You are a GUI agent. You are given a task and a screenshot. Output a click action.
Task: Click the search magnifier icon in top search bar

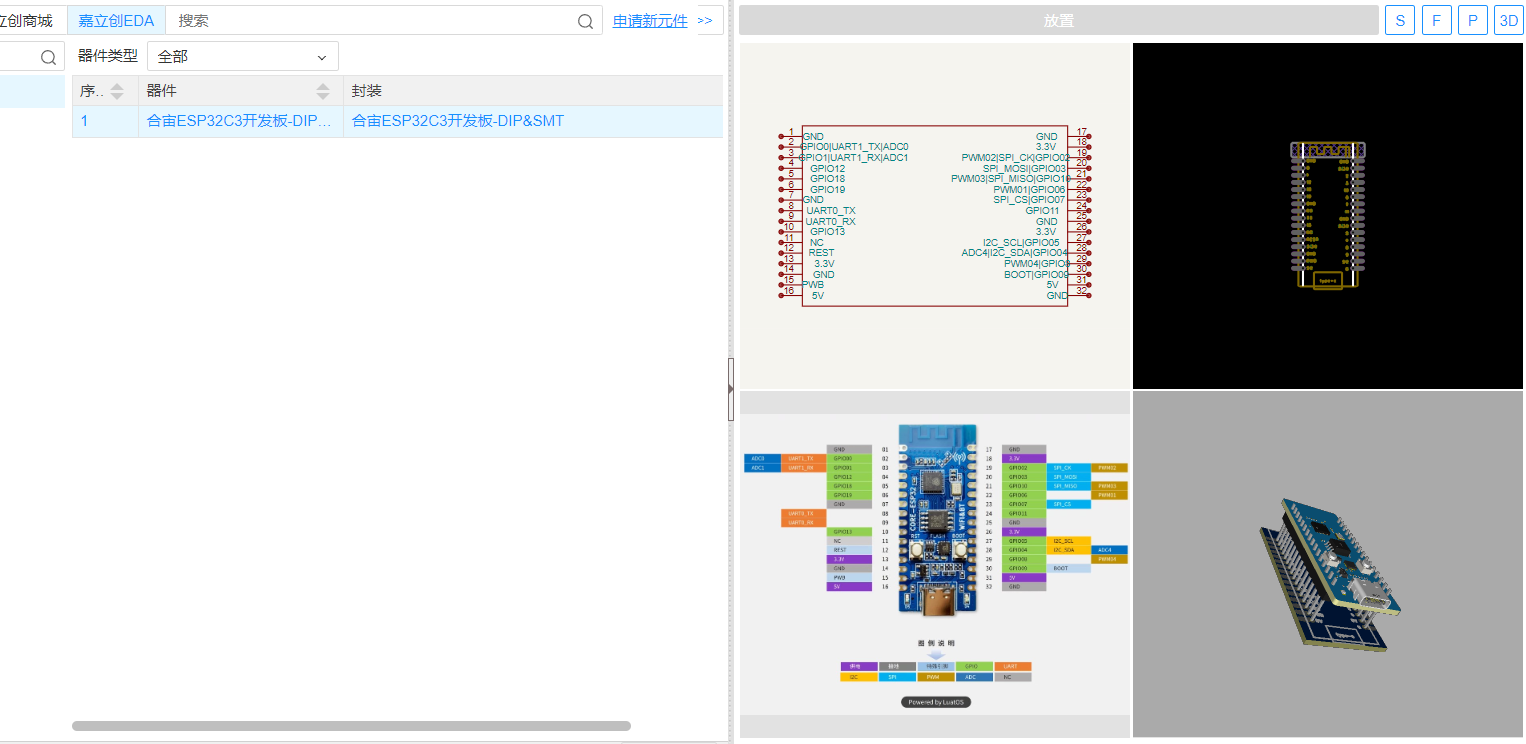[586, 21]
